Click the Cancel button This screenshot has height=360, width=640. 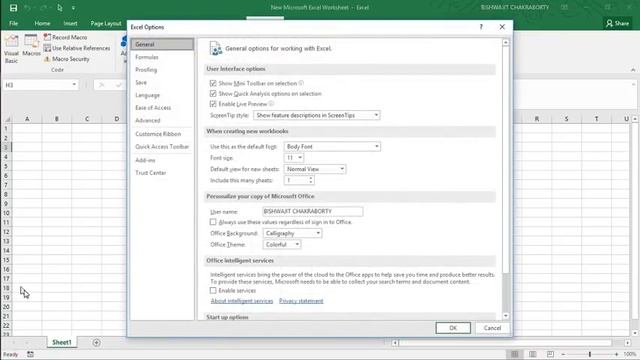click(492, 328)
